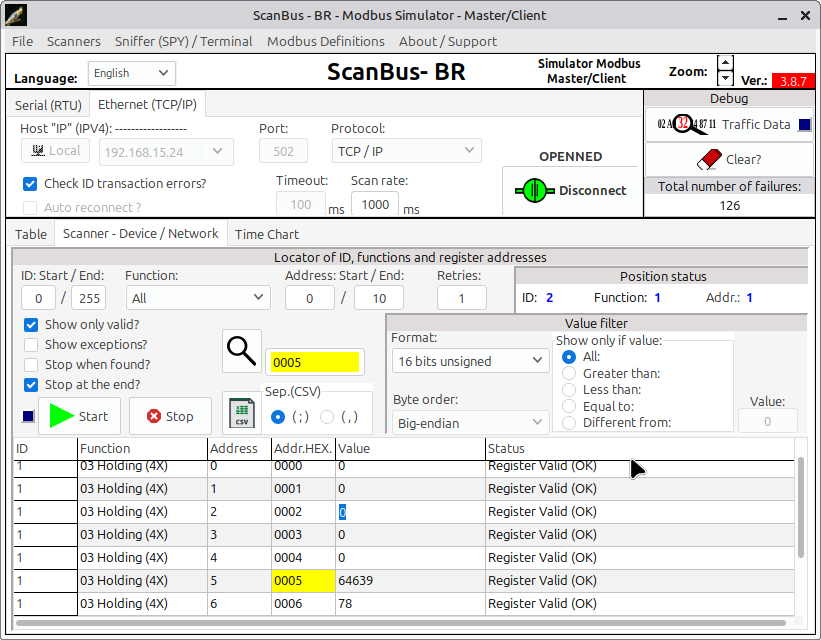The width and height of the screenshot is (821, 640).
Task: Open the Protocol TCP / IP dropdown
Action: (x=406, y=151)
